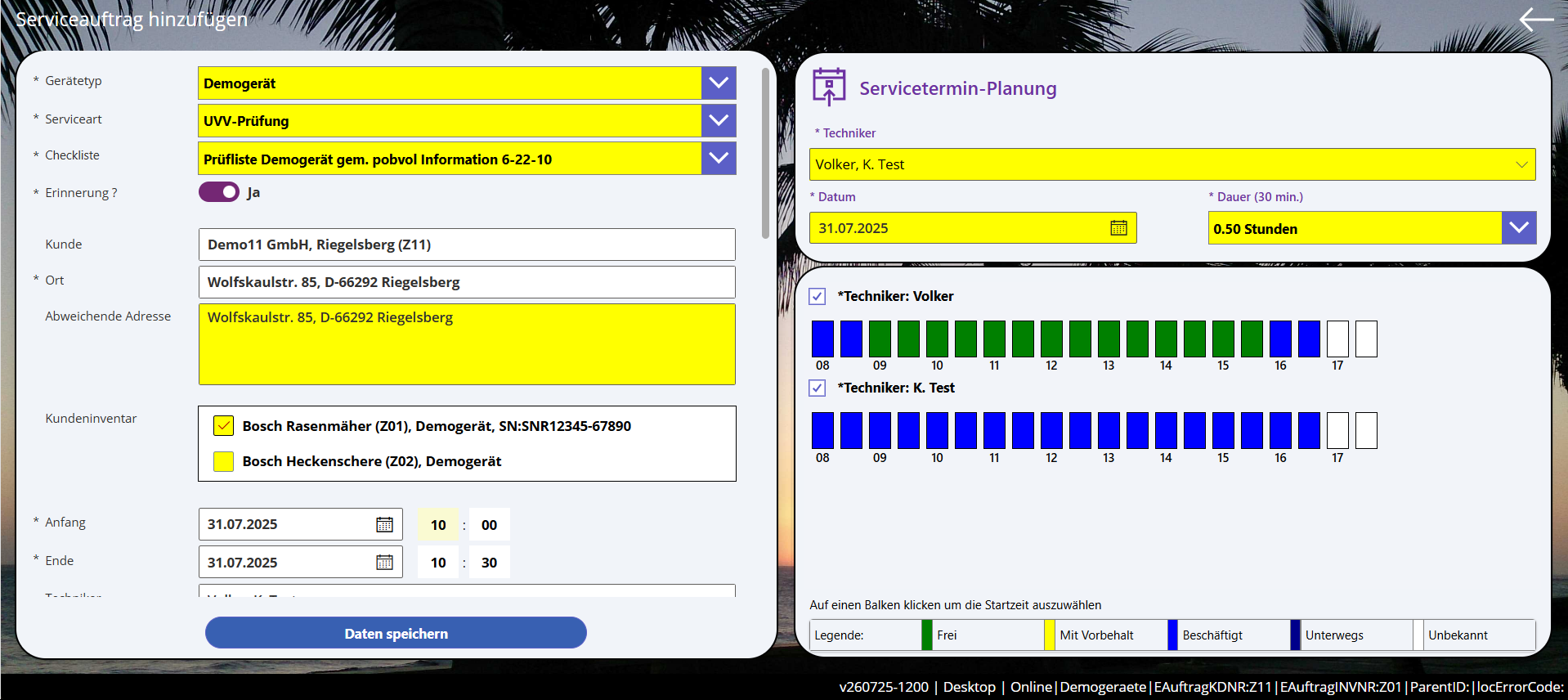Open calendar picker for Datum field
Image resolution: width=1568 pixels, height=700 pixels.
pos(1118,228)
